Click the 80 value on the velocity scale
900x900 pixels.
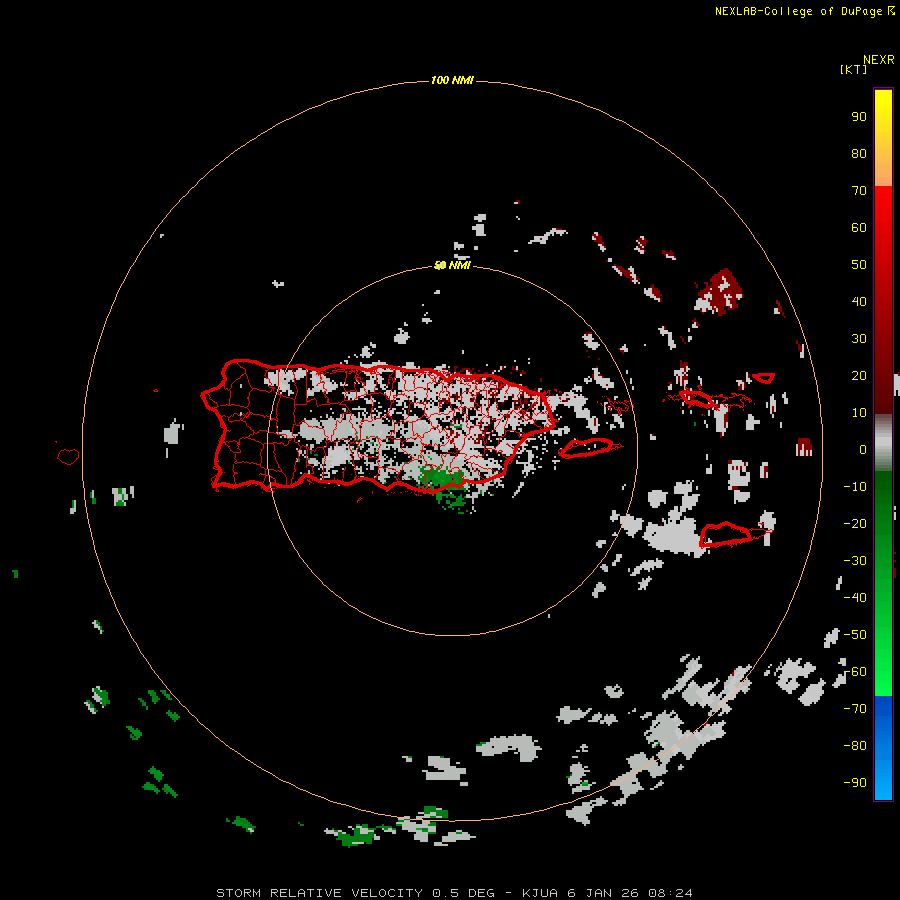[859, 154]
